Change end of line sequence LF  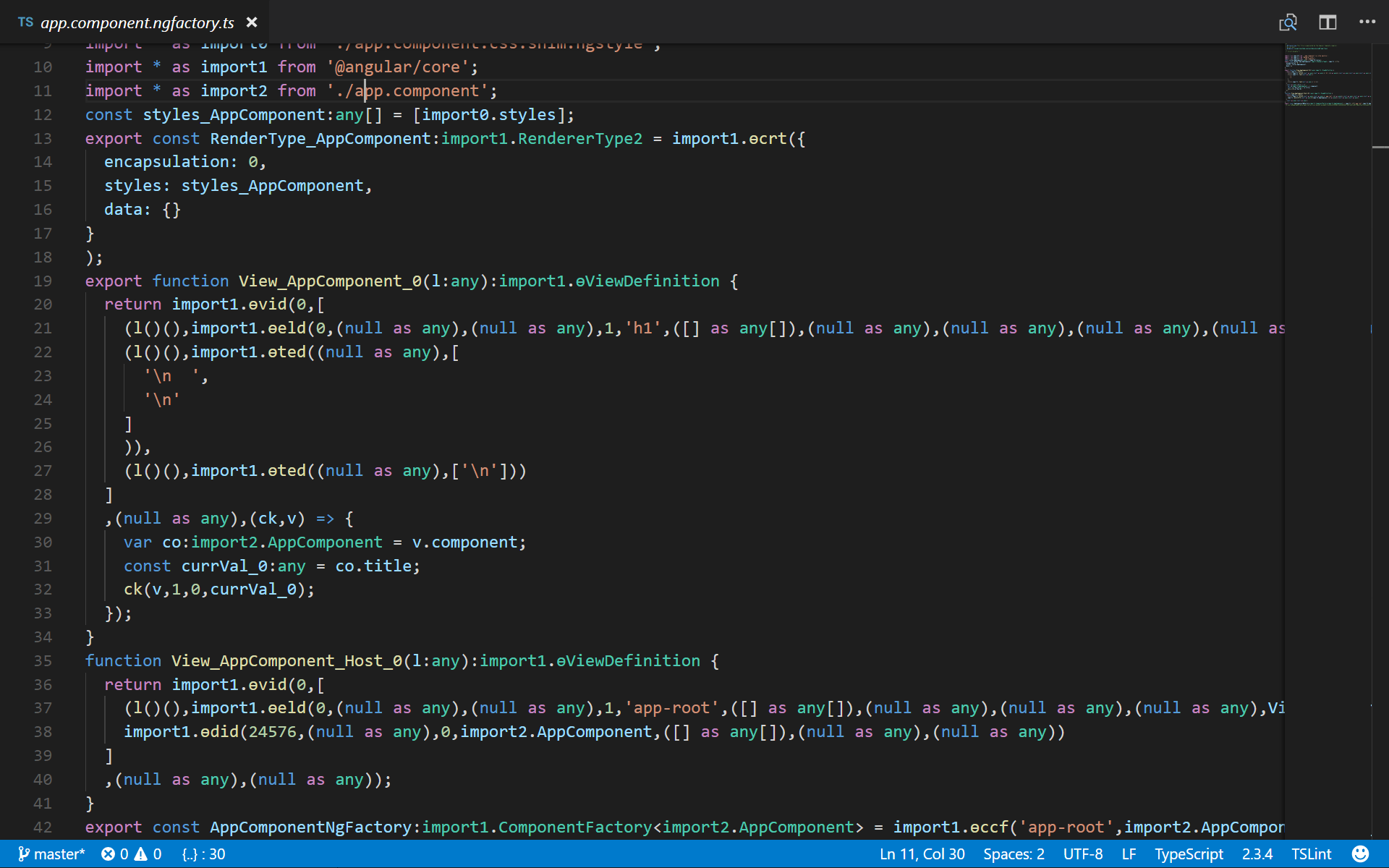tap(1129, 854)
